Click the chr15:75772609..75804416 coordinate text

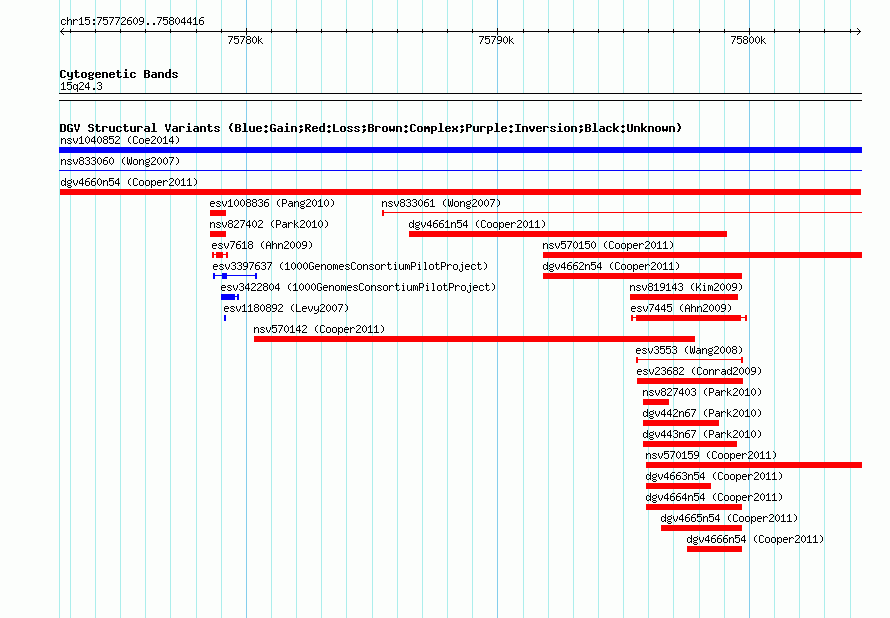pos(132,21)
